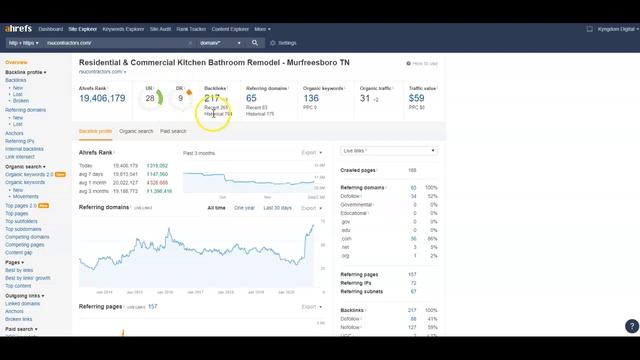Open Top content in the sidebar
640x360 pixels.
(x=18, y=286)
